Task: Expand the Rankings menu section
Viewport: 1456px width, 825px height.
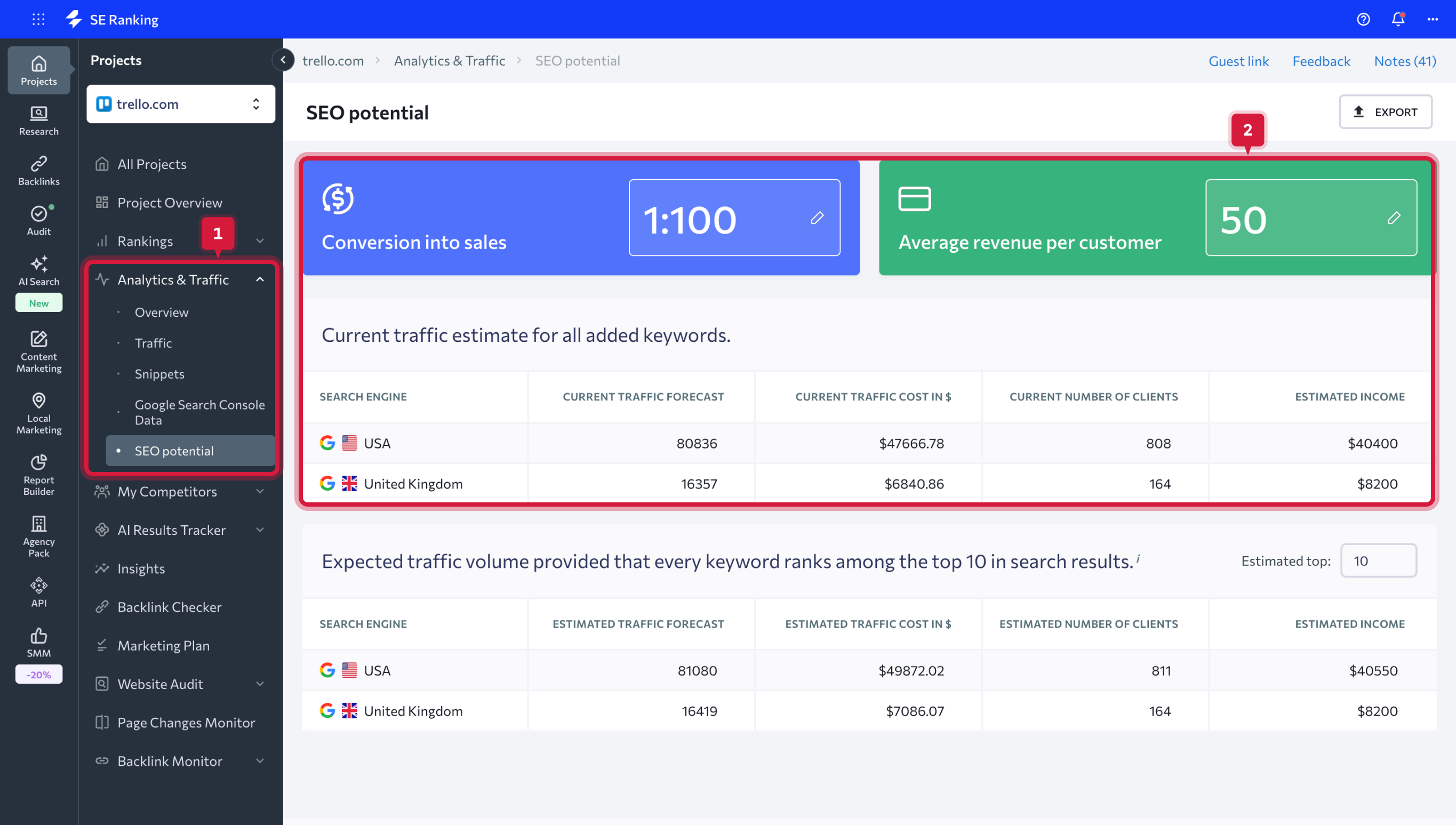Action: [260, 242]
